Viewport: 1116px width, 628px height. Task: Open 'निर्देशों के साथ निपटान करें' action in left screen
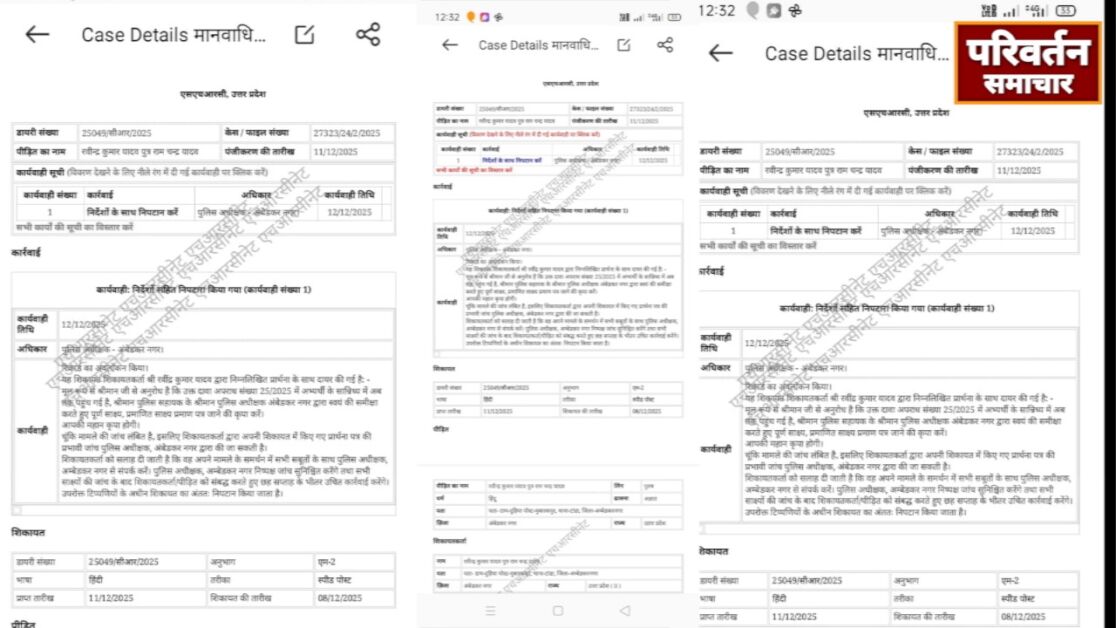134,212
